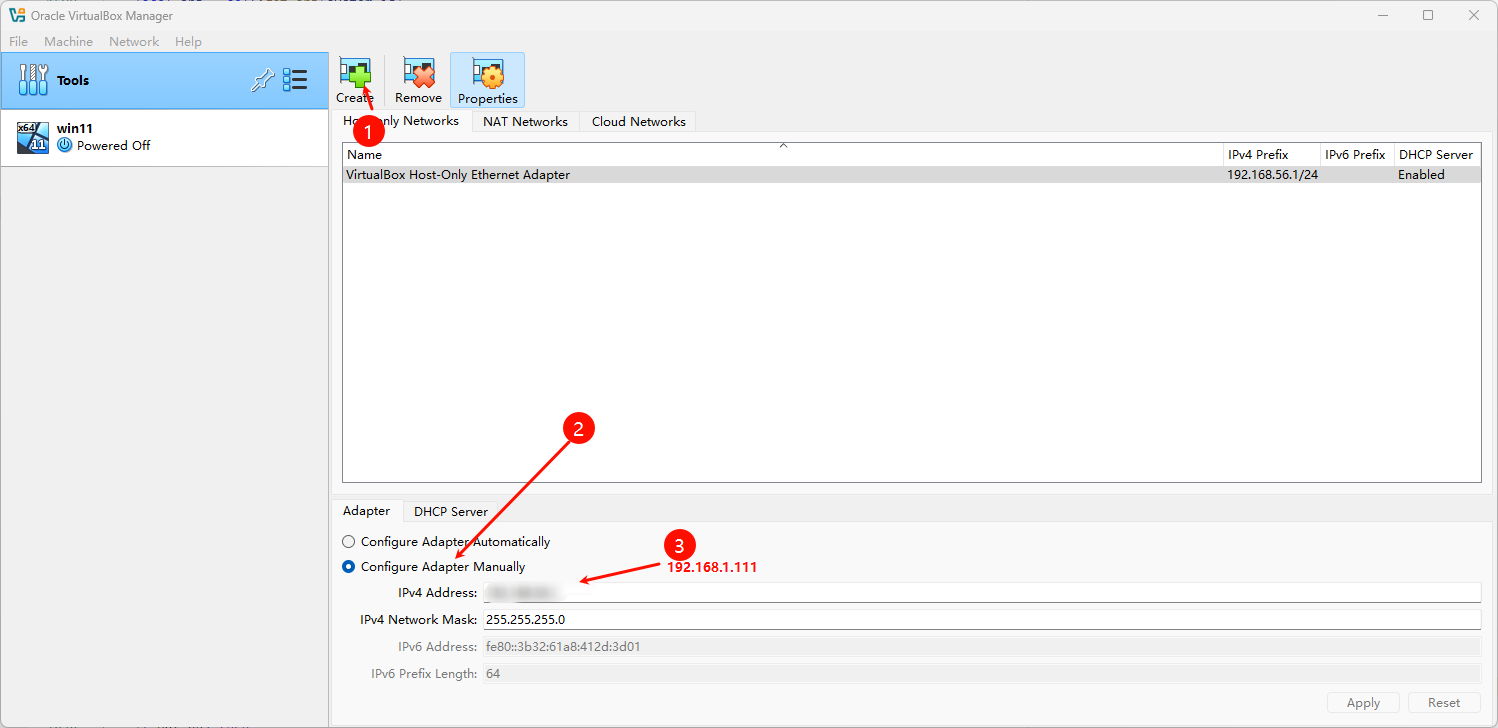
Task: Click the IPv4 Address field
Action: (x=982, y=593)
